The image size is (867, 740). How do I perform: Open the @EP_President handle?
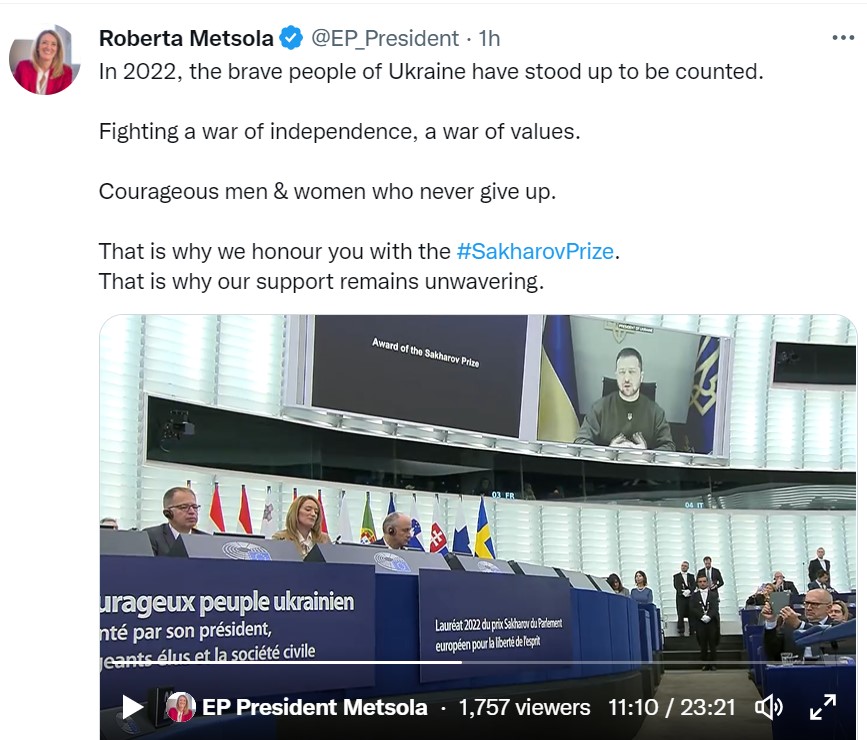[x=385, y=38]
